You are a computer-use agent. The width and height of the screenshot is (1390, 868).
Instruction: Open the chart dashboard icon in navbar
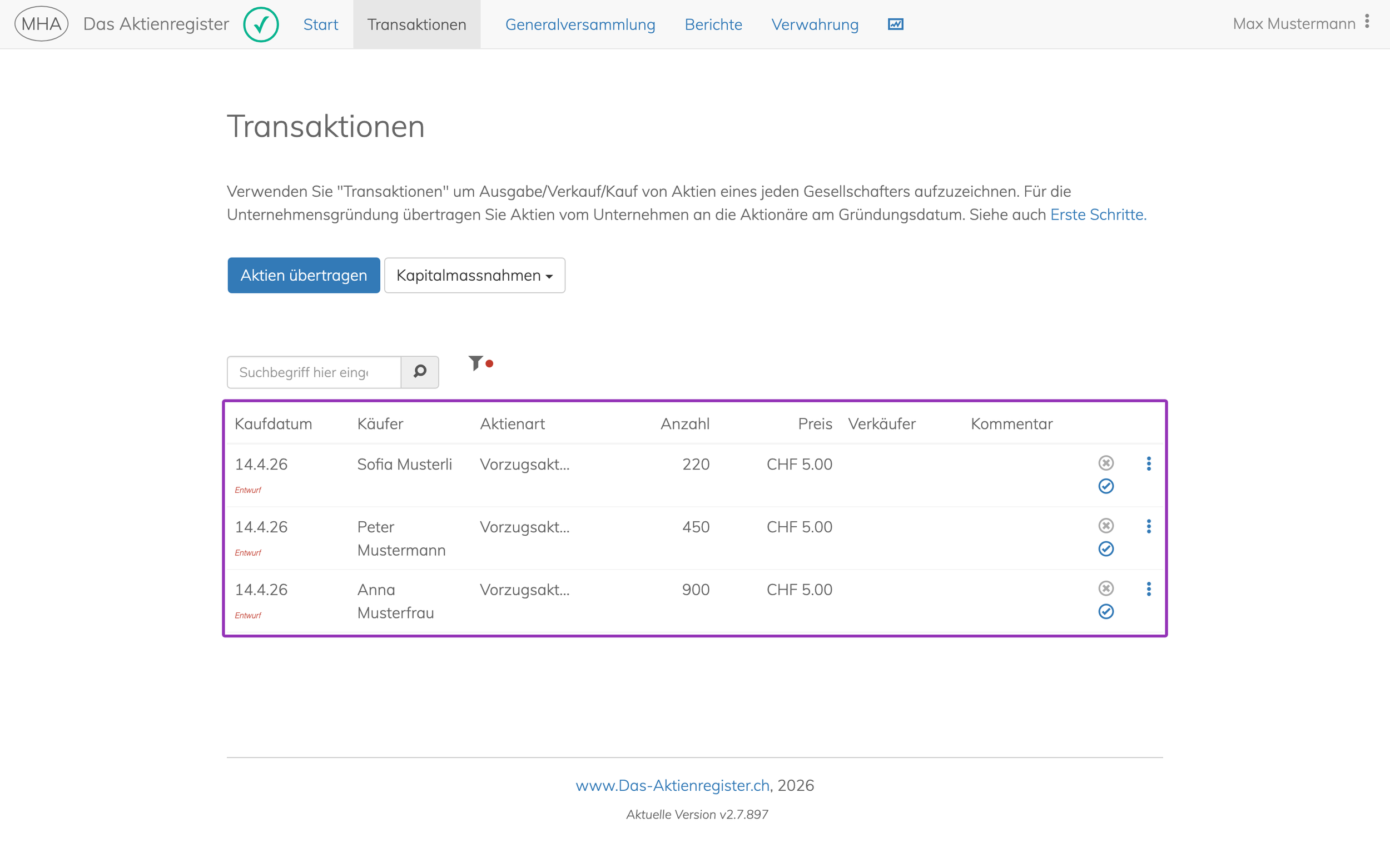tap(896, 24)
